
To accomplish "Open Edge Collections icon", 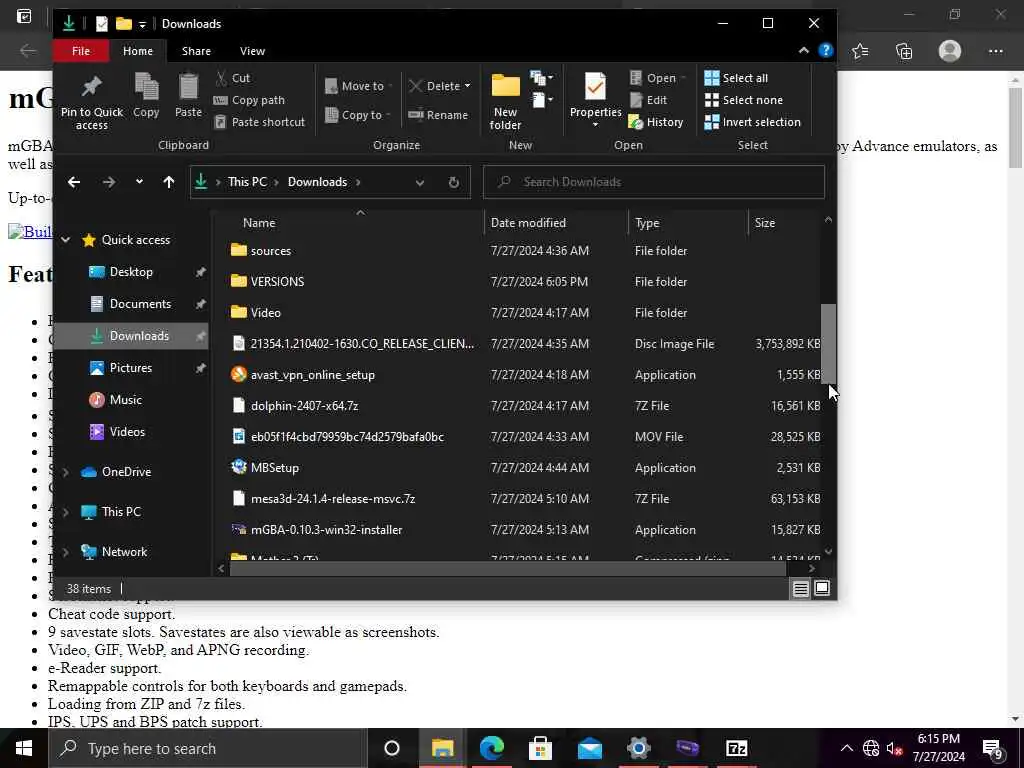I will 904,51.
